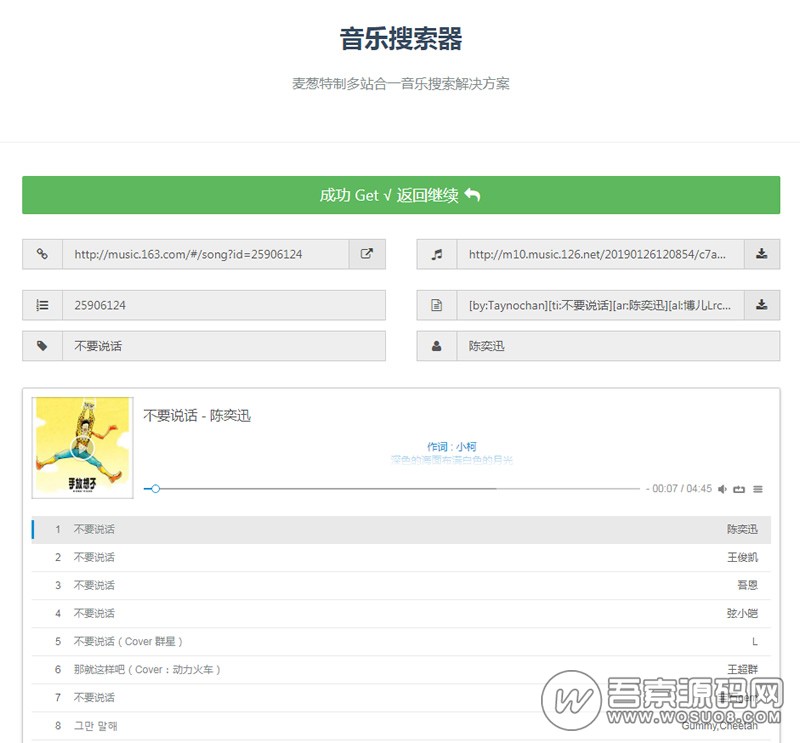Select the song URL input field
800x743 pixels.
(x=205, y=254)
